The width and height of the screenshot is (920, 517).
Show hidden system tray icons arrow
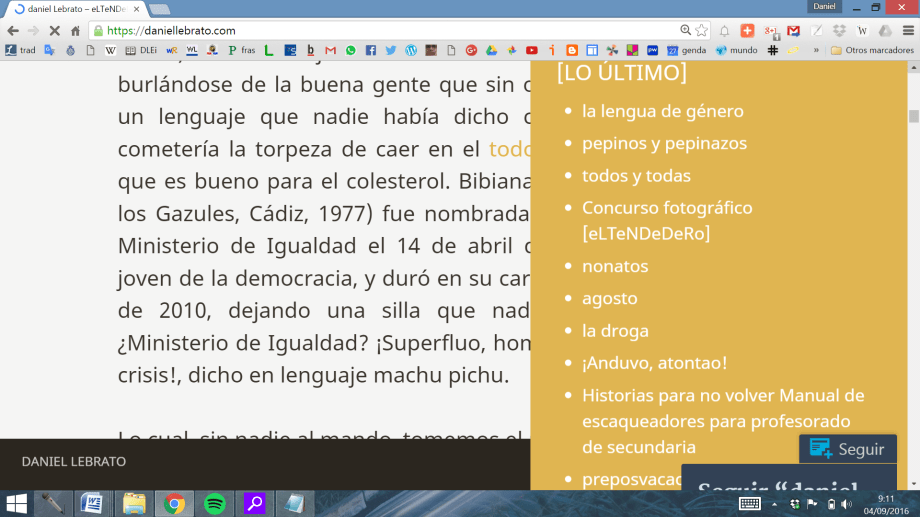[774, 504]
